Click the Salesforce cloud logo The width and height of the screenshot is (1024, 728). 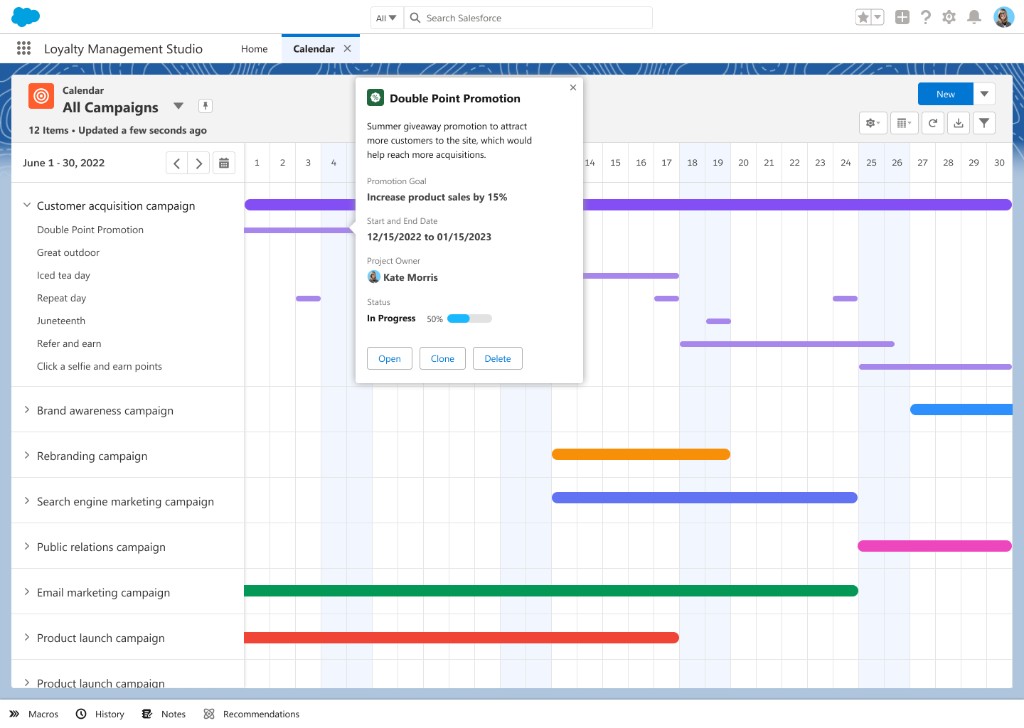pos(25,17)
